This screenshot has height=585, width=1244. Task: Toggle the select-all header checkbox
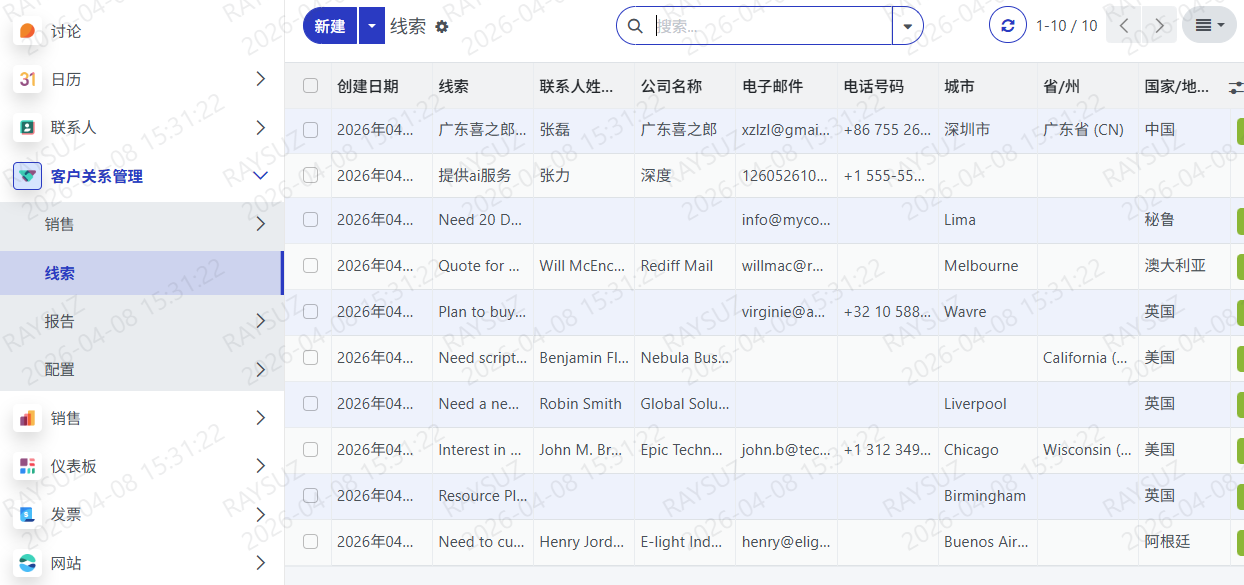[310, 86]
